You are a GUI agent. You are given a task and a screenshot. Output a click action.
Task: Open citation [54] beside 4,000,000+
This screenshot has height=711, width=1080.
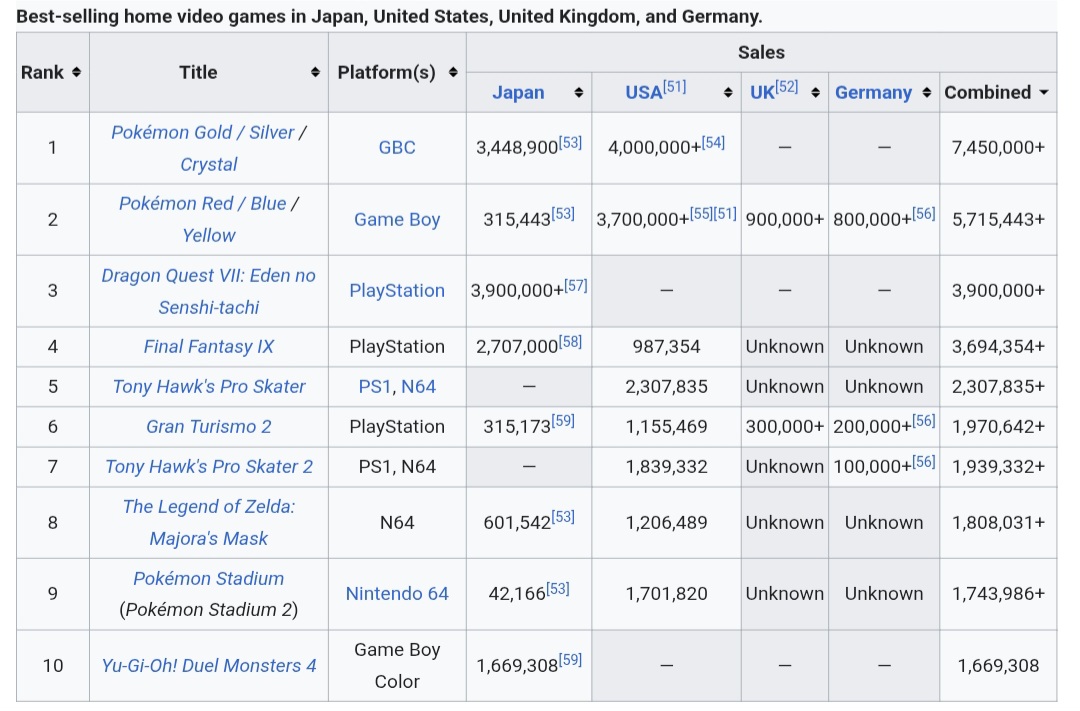[x=714, y=143]
